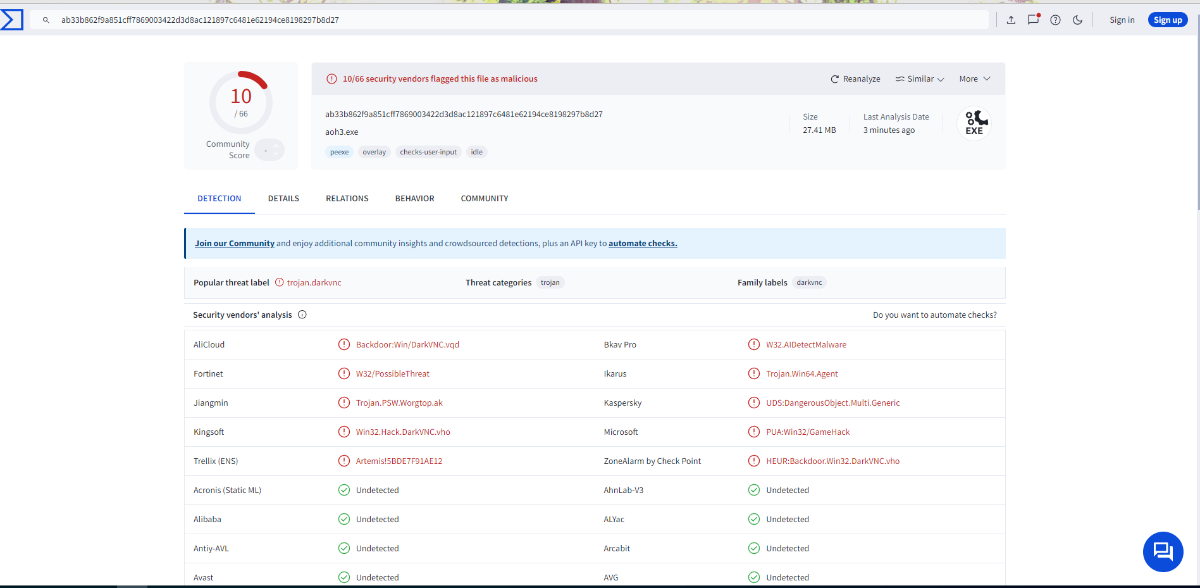Click Ikarus malicious alert icon
Screen dimensions: 1200x588
pos(754,374)
